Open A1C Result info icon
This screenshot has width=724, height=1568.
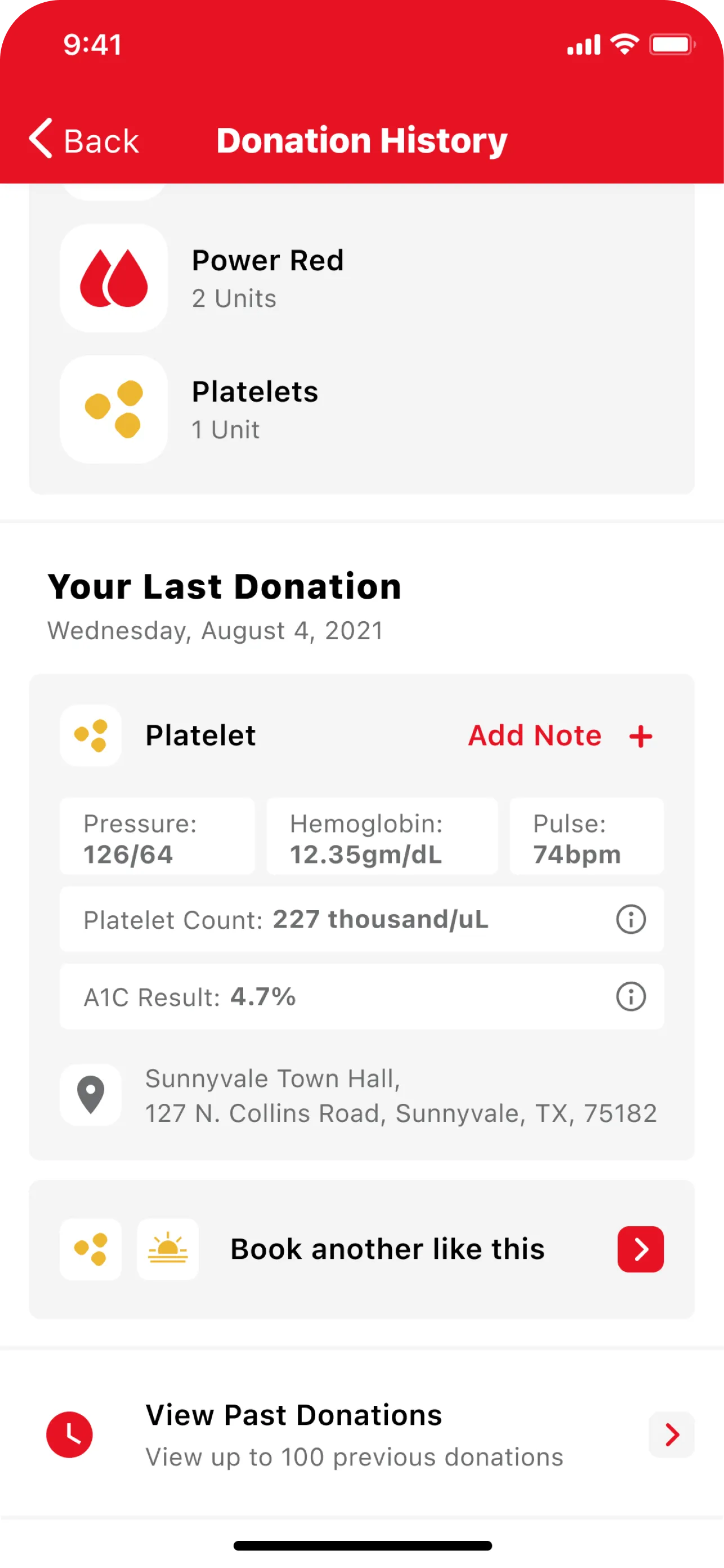tap(631, 996)
